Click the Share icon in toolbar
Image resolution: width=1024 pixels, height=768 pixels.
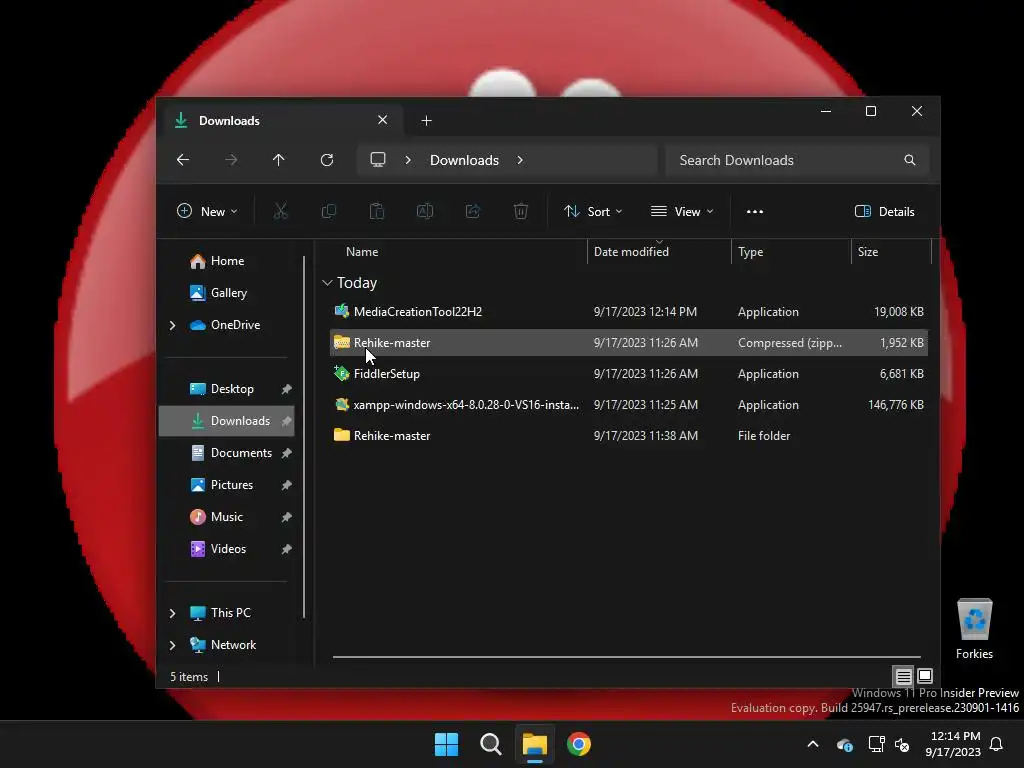coord(473,211)
